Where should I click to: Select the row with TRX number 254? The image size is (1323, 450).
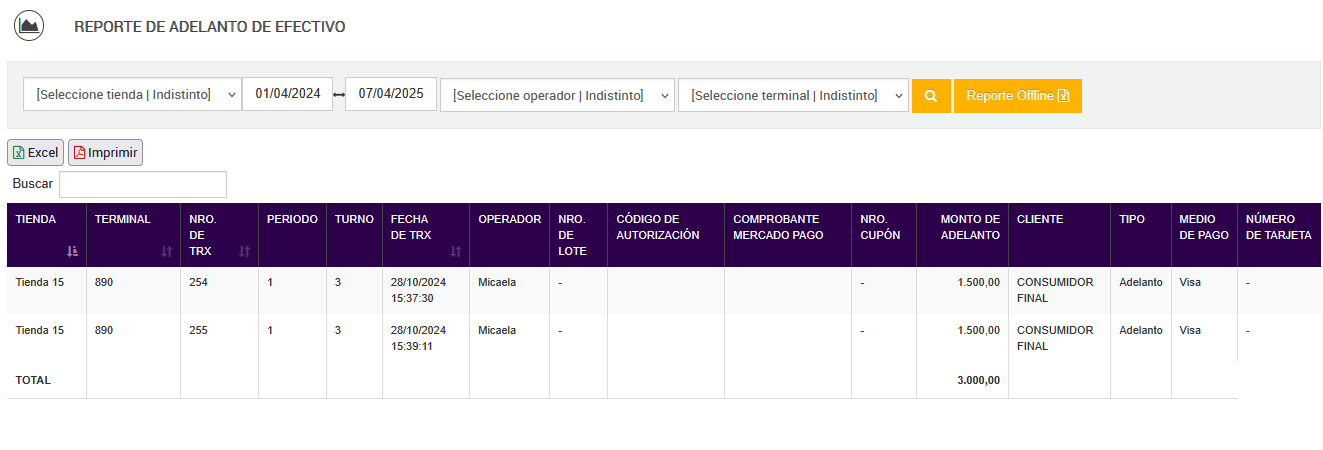click(x=200, y=283)
